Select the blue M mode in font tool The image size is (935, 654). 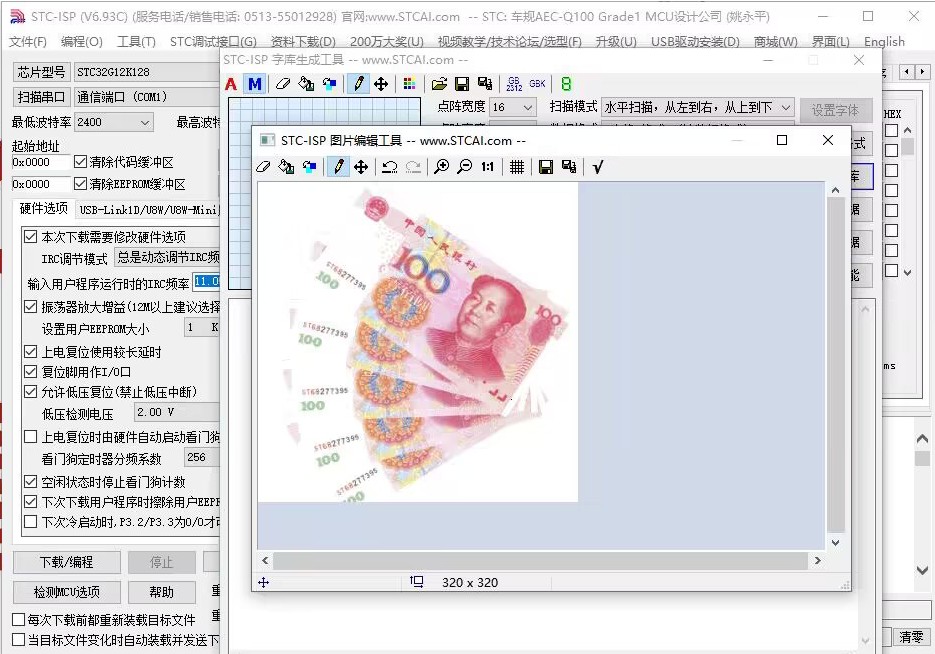[255, 84]
